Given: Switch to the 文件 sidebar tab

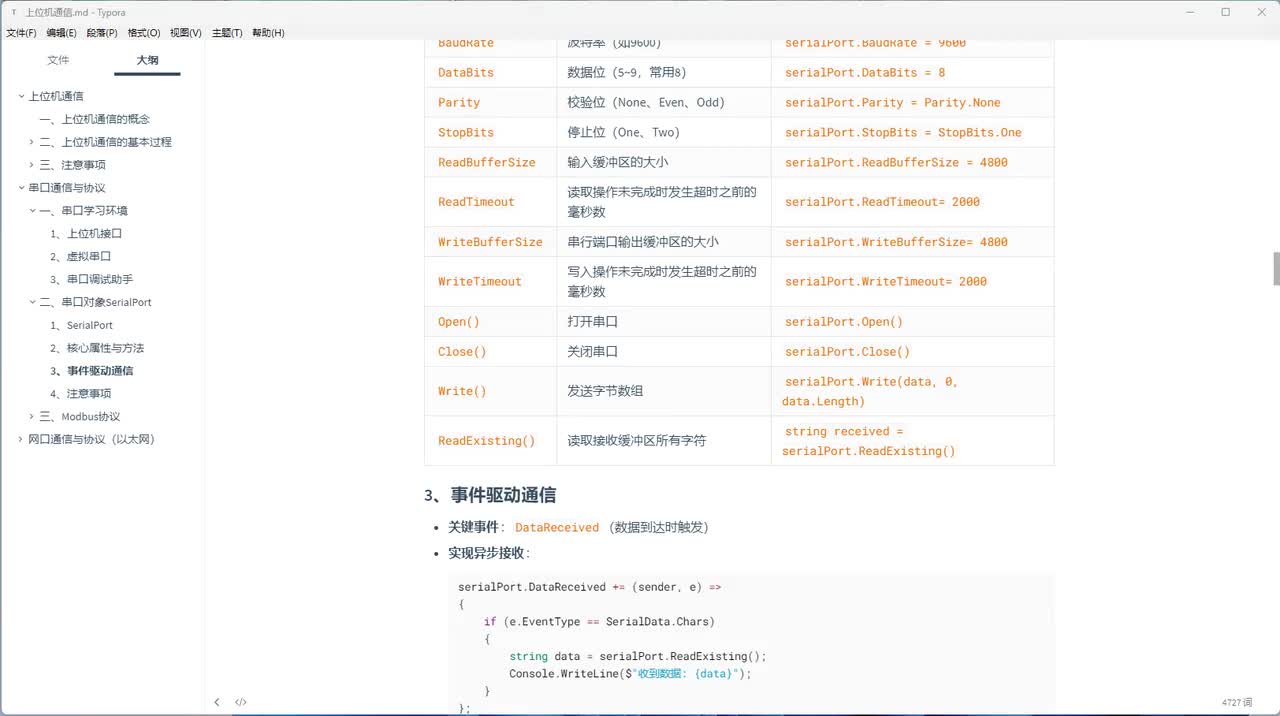Looking at the screenshot, I should tap(59, 60).
